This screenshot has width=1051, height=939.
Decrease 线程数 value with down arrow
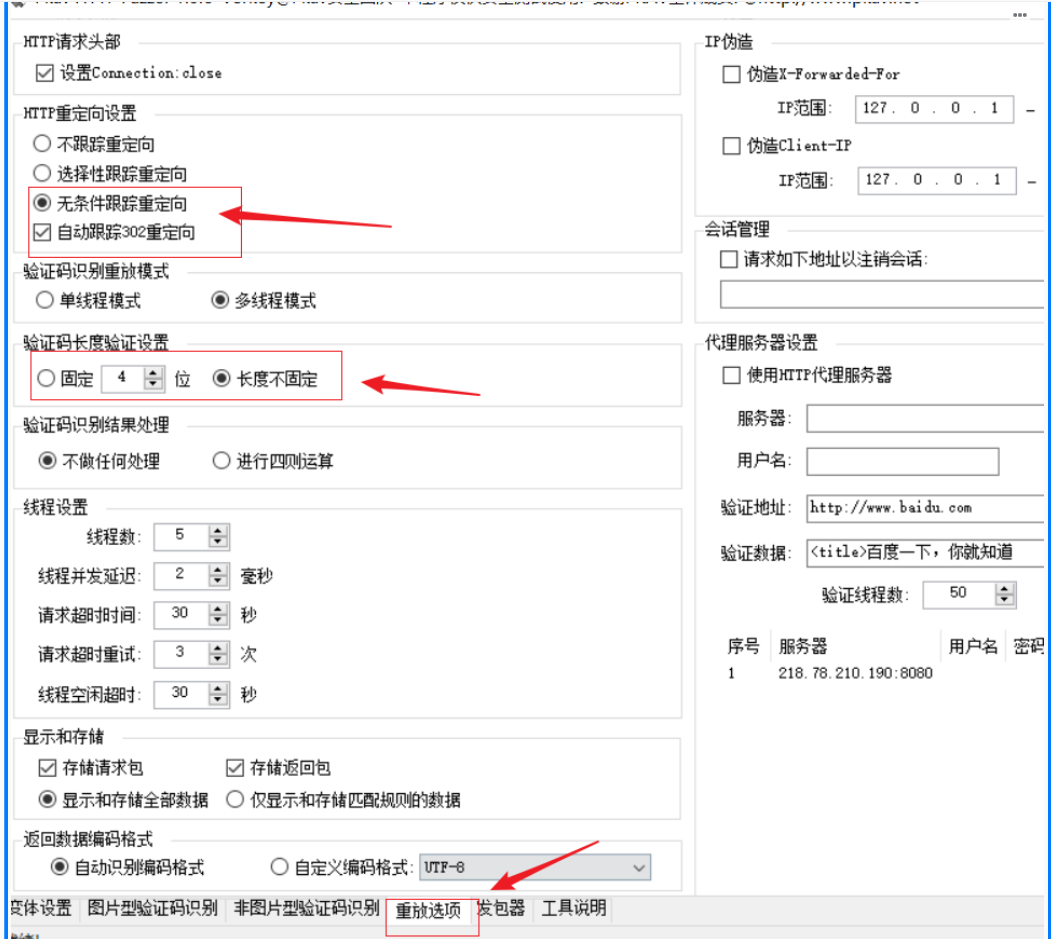click(218, 542)
